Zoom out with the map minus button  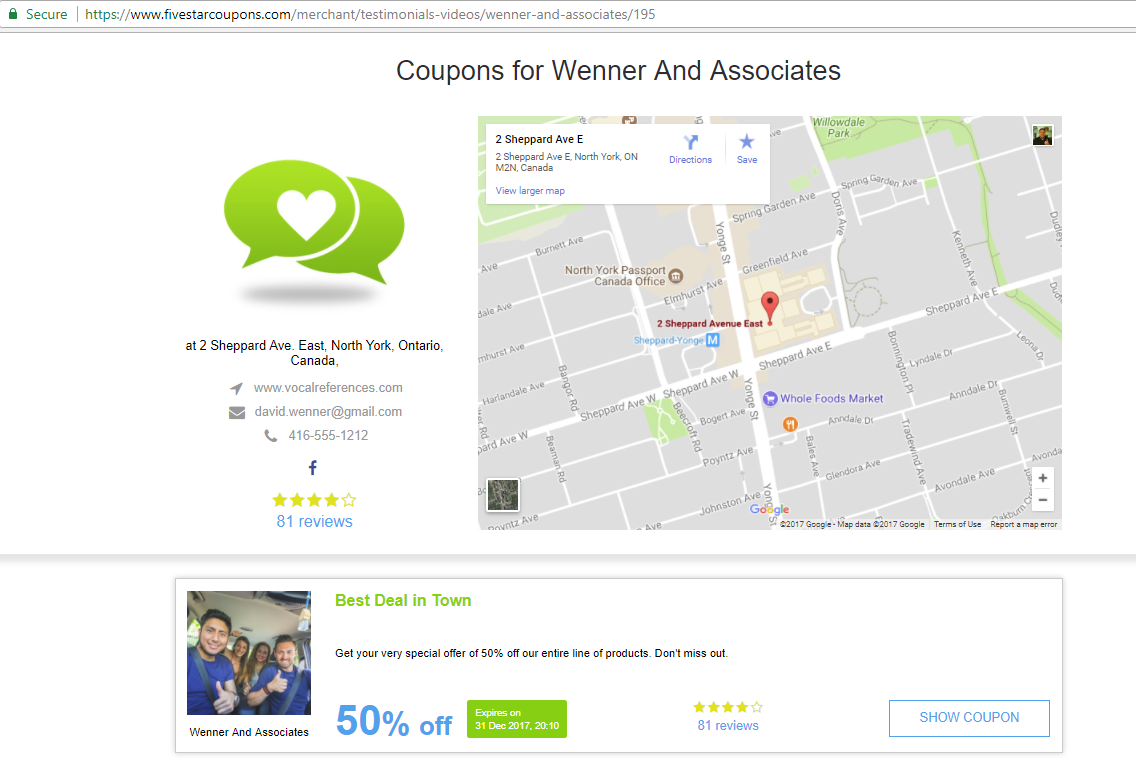(x=1043, y=500)
